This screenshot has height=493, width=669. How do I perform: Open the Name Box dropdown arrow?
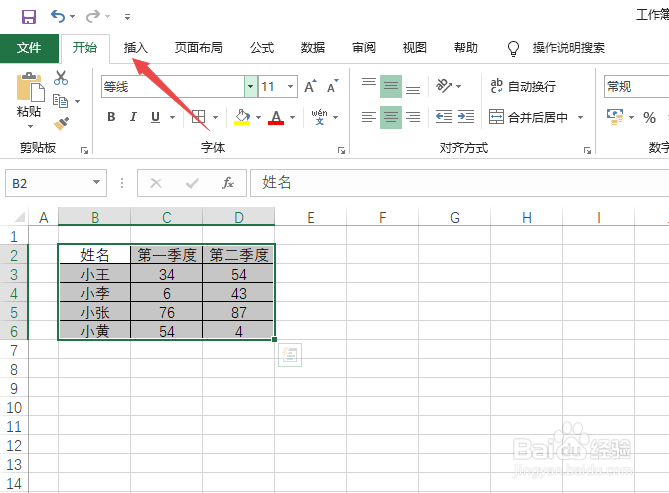pos(96,183)
